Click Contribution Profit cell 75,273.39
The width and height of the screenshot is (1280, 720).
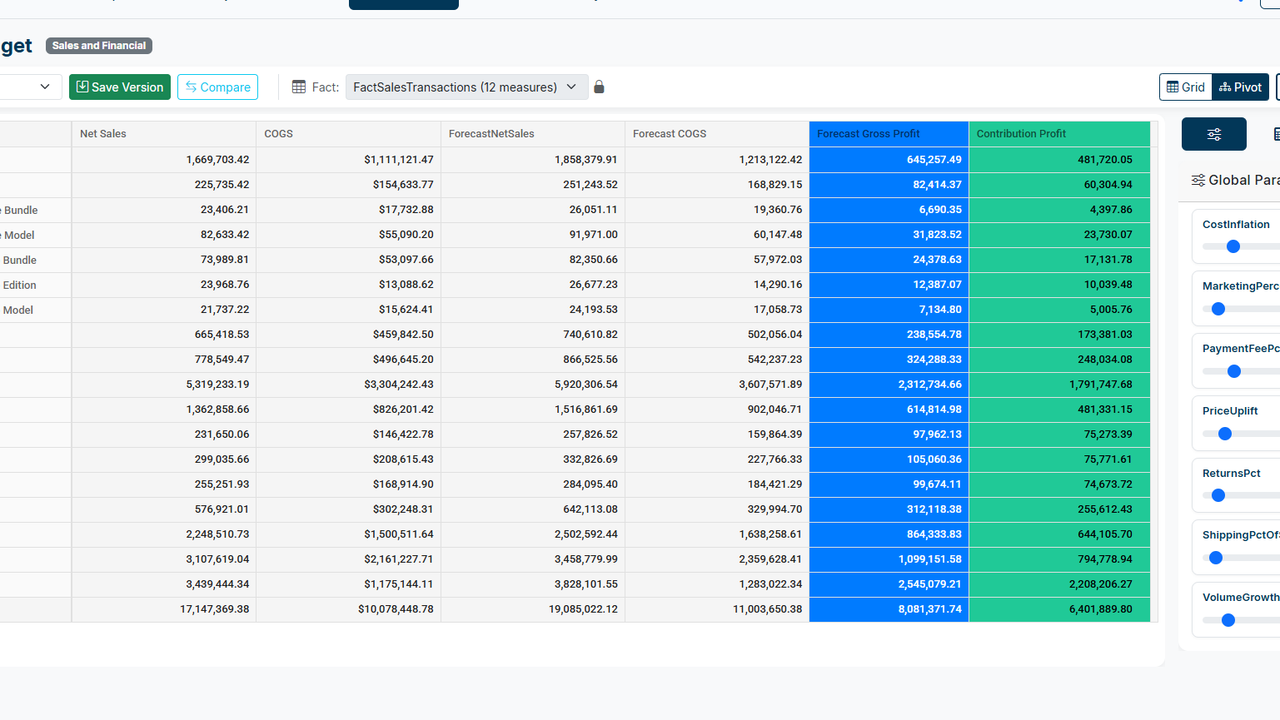click(1060, 435)
